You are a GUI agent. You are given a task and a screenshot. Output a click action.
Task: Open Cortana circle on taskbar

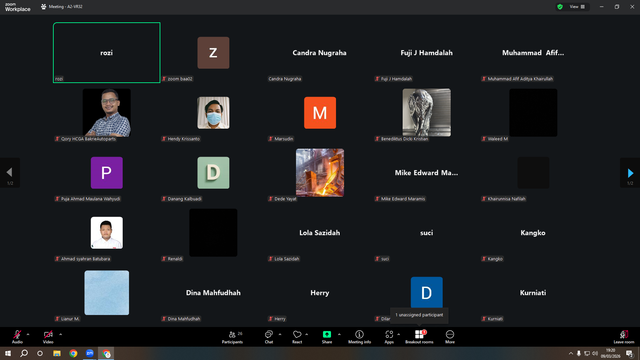click(x=40, y=353)
